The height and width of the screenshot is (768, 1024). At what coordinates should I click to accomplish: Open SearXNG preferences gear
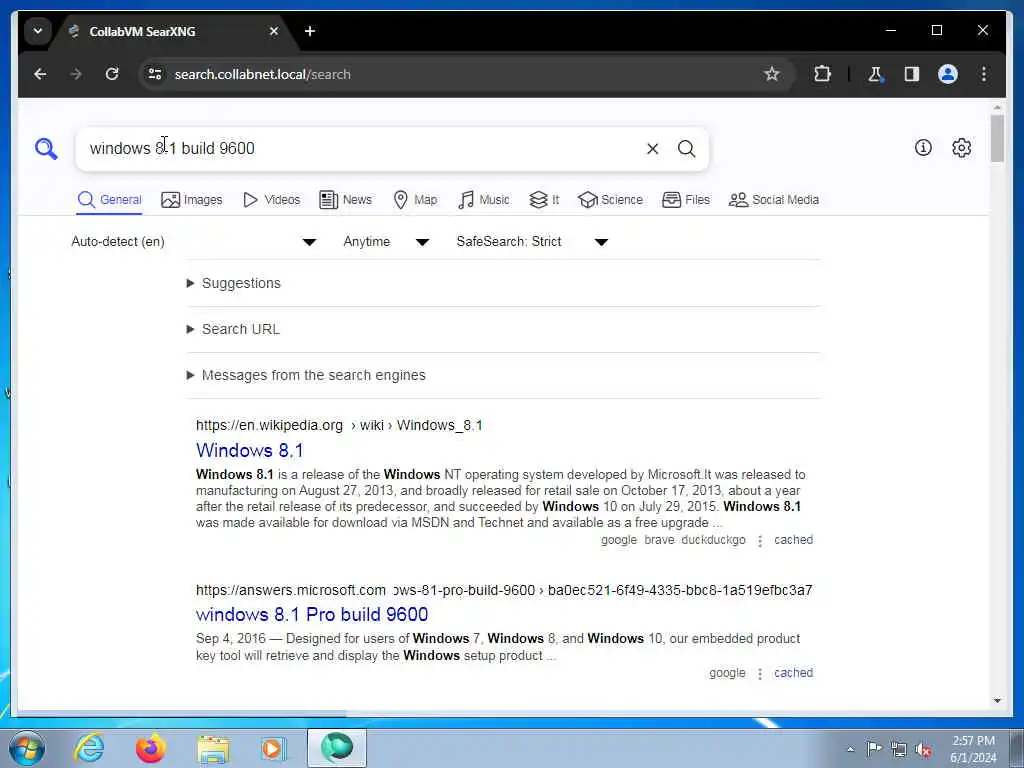pos(961,148)
